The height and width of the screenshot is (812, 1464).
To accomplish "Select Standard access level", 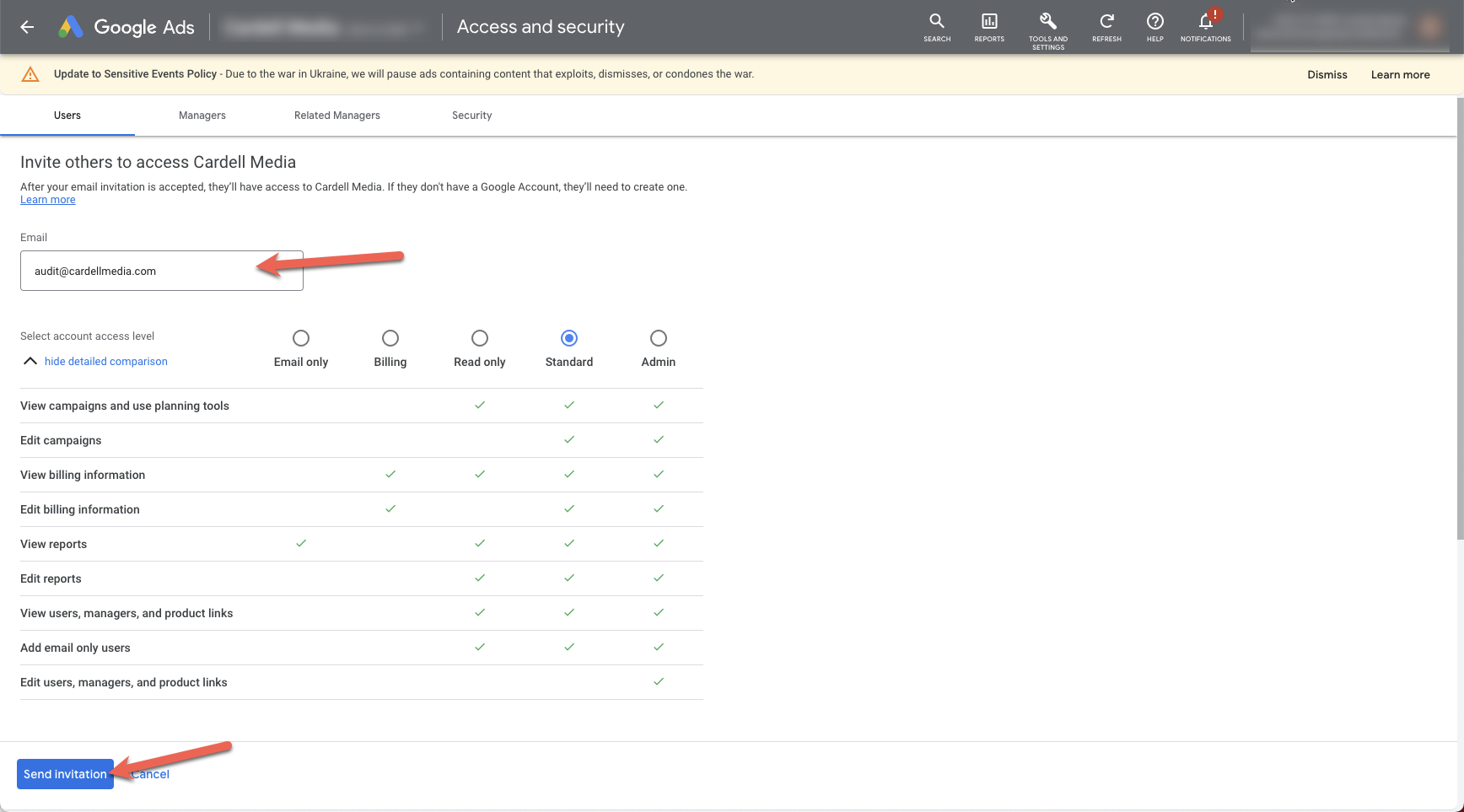I will point(569,338).
